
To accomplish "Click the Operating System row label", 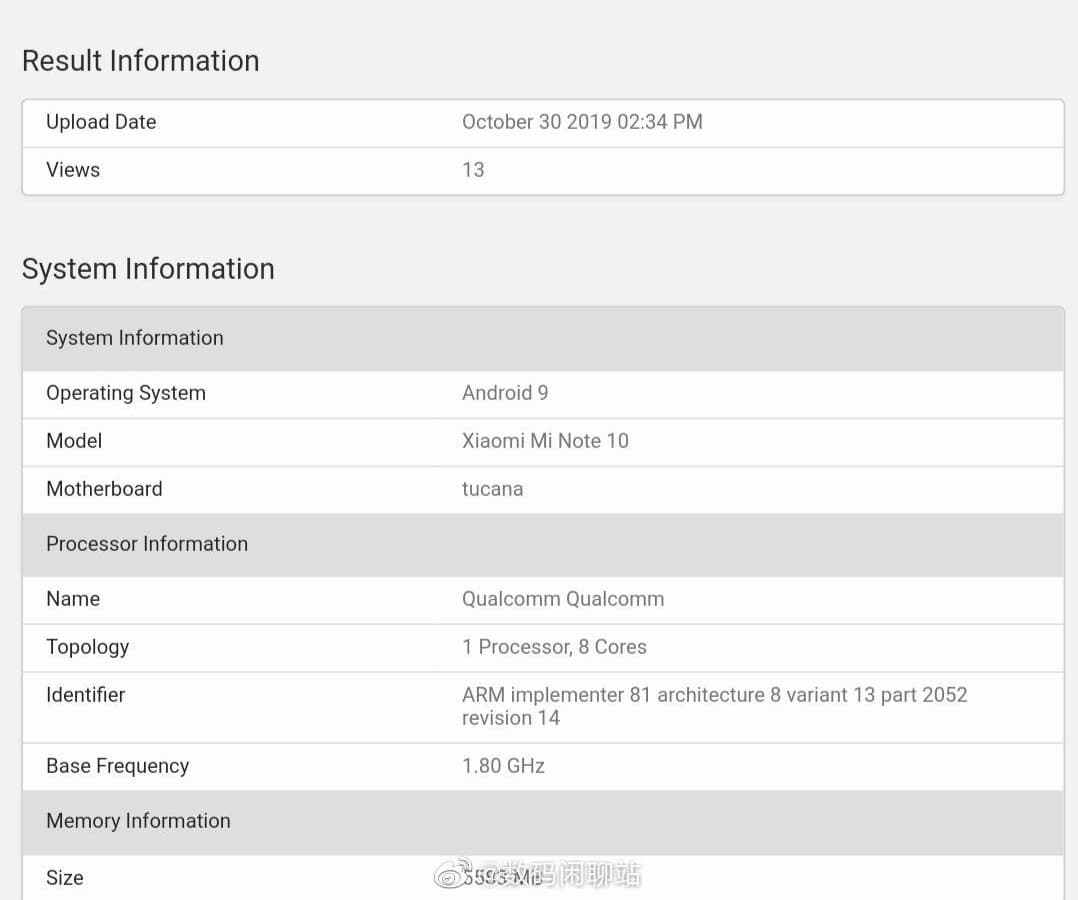I will 126,393.
